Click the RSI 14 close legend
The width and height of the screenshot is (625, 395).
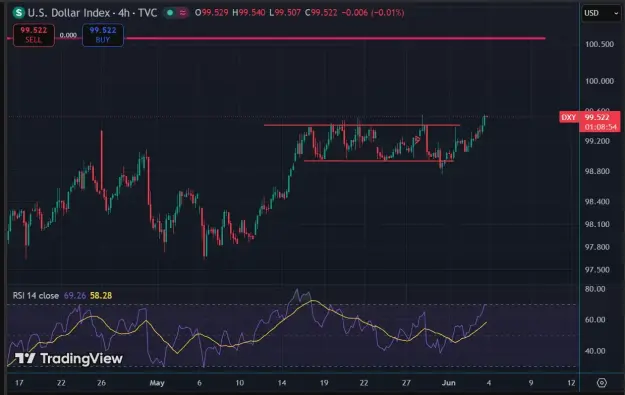(x=36, y=296)
